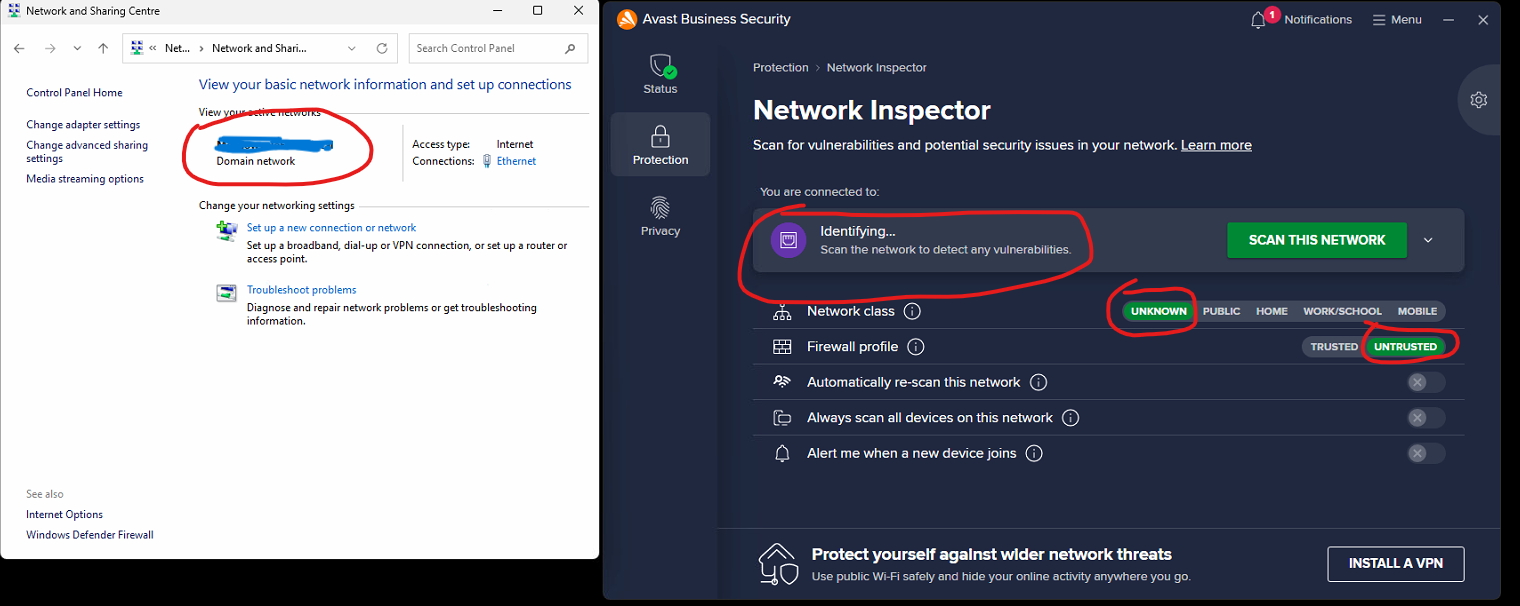Open the Status section in Avast sidebar
The width and height of the screenshot is (1520, 606).
point(660,74)
